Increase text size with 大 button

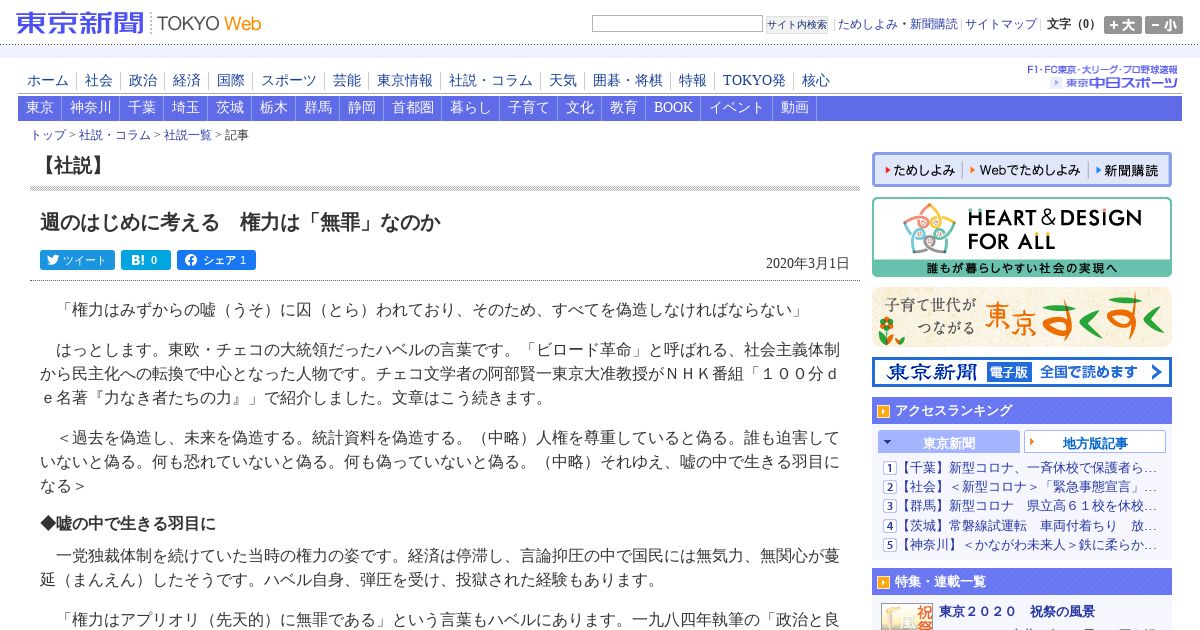1122,25
